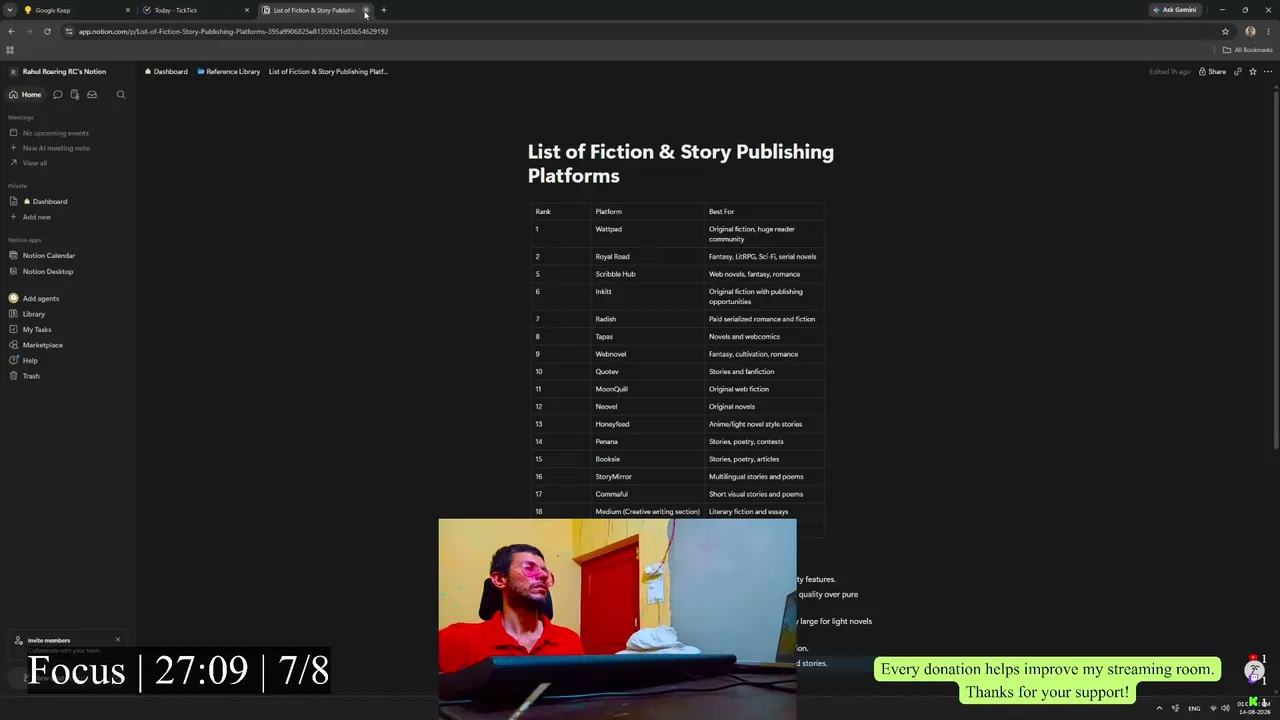This screenshot has width=1280, height=720.
Task: Click the Ask Gemini button
Action: (x=1175, y=10)
